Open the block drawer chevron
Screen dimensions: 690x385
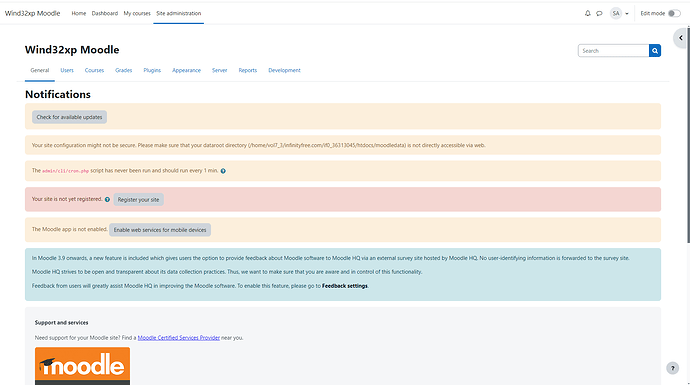click(x=681, y=38)
